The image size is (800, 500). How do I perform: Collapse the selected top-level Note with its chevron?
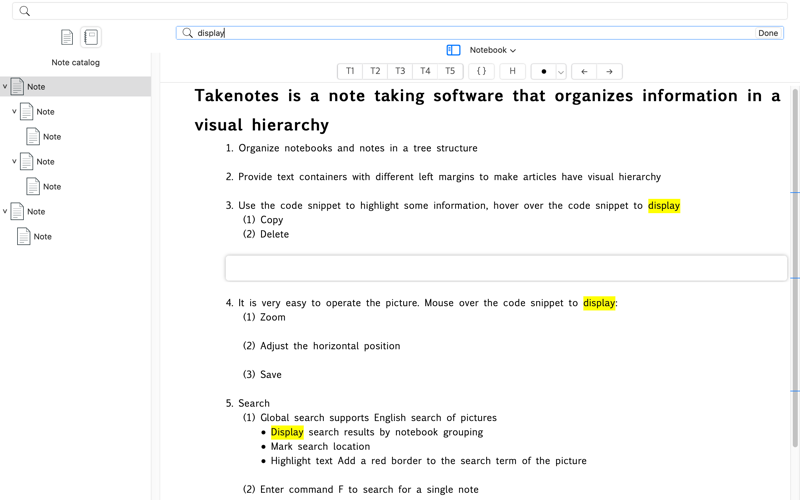pos(5,86)
